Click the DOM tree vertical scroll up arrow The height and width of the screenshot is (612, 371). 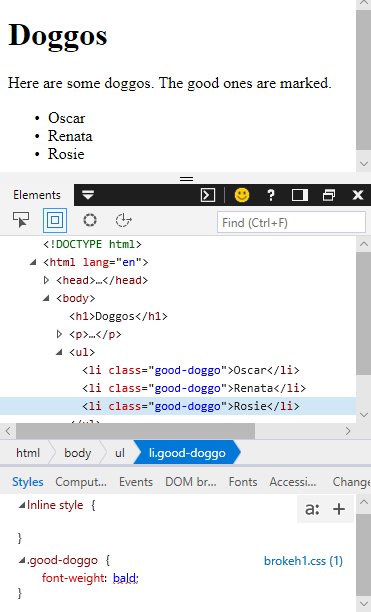(x=364, y=244)
